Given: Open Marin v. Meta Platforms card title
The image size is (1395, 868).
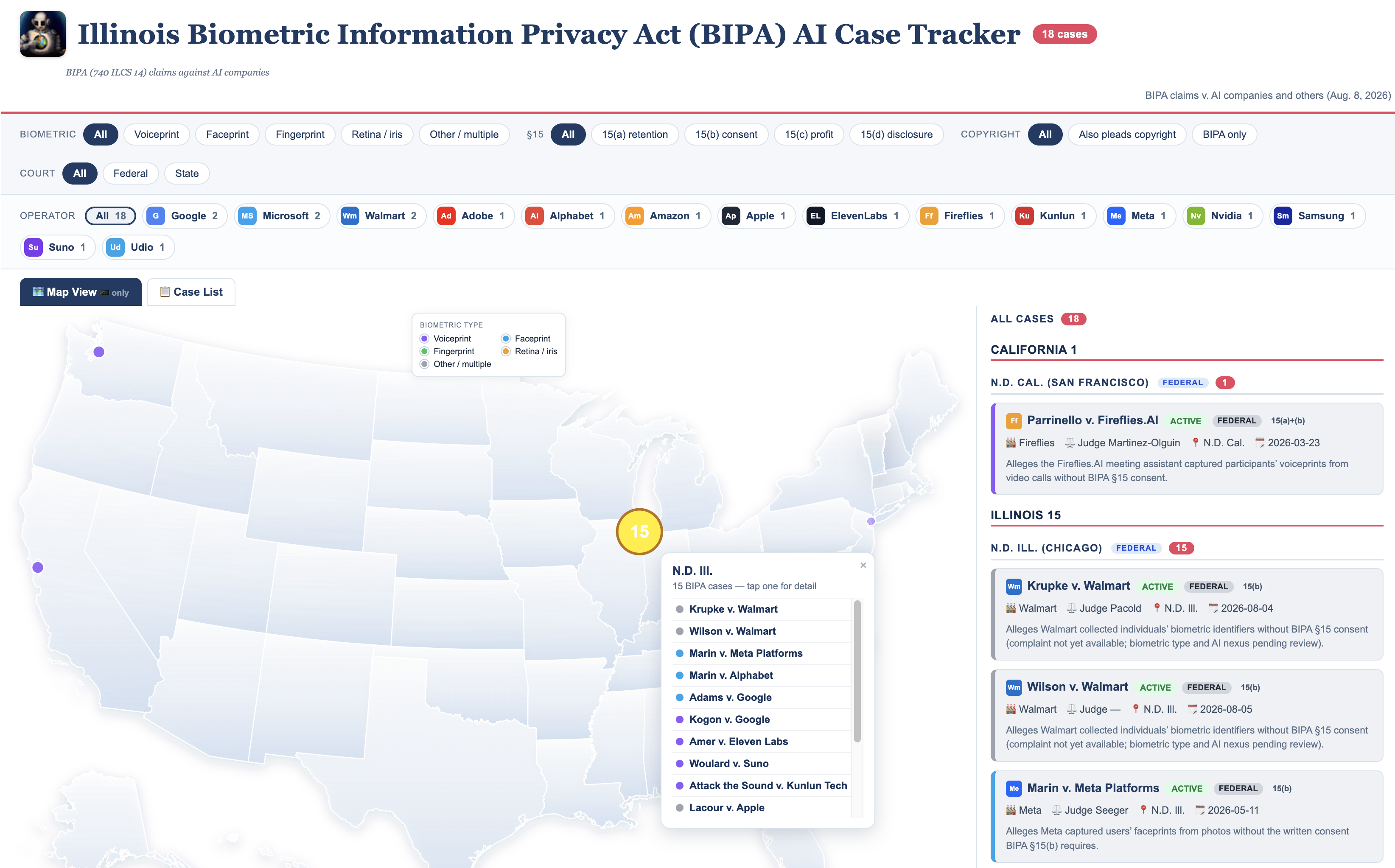Looking at the screenshot, I should pos(1093,788).
